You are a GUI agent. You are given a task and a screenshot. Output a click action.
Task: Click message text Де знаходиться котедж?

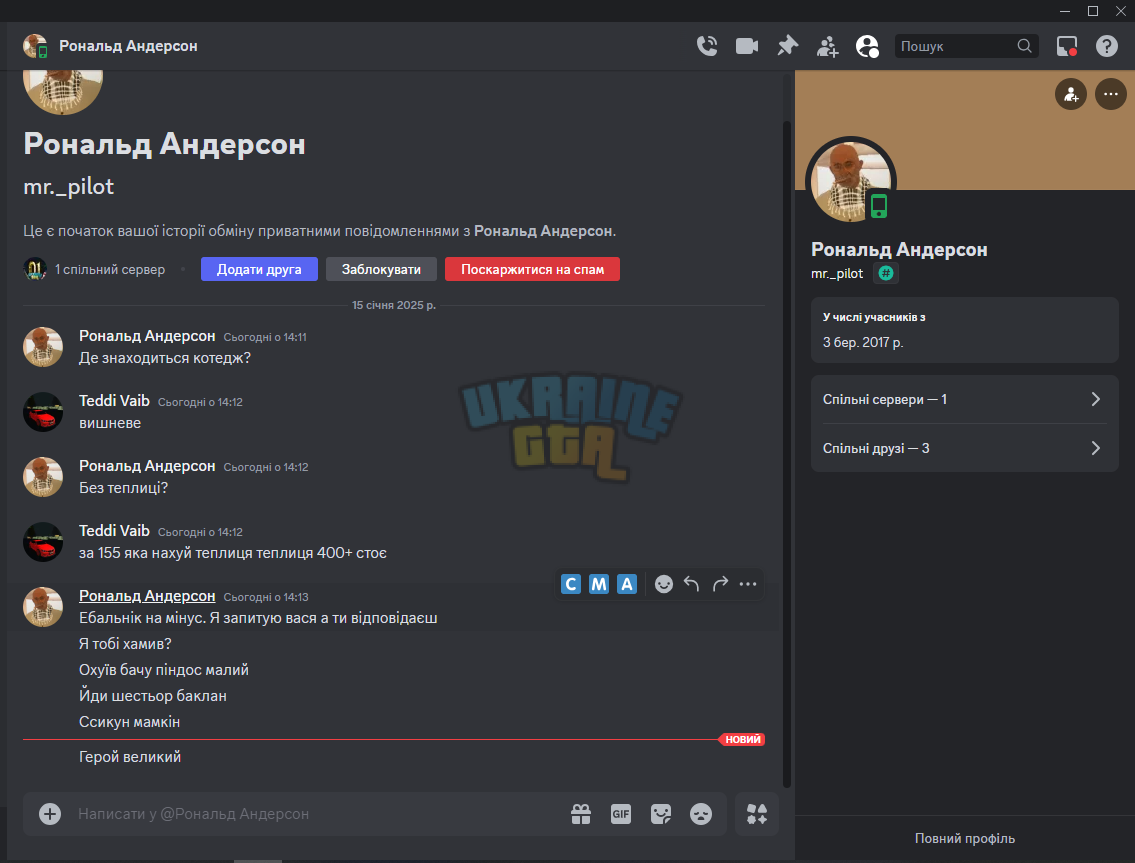pyautogui.click(x=165, y=358)
